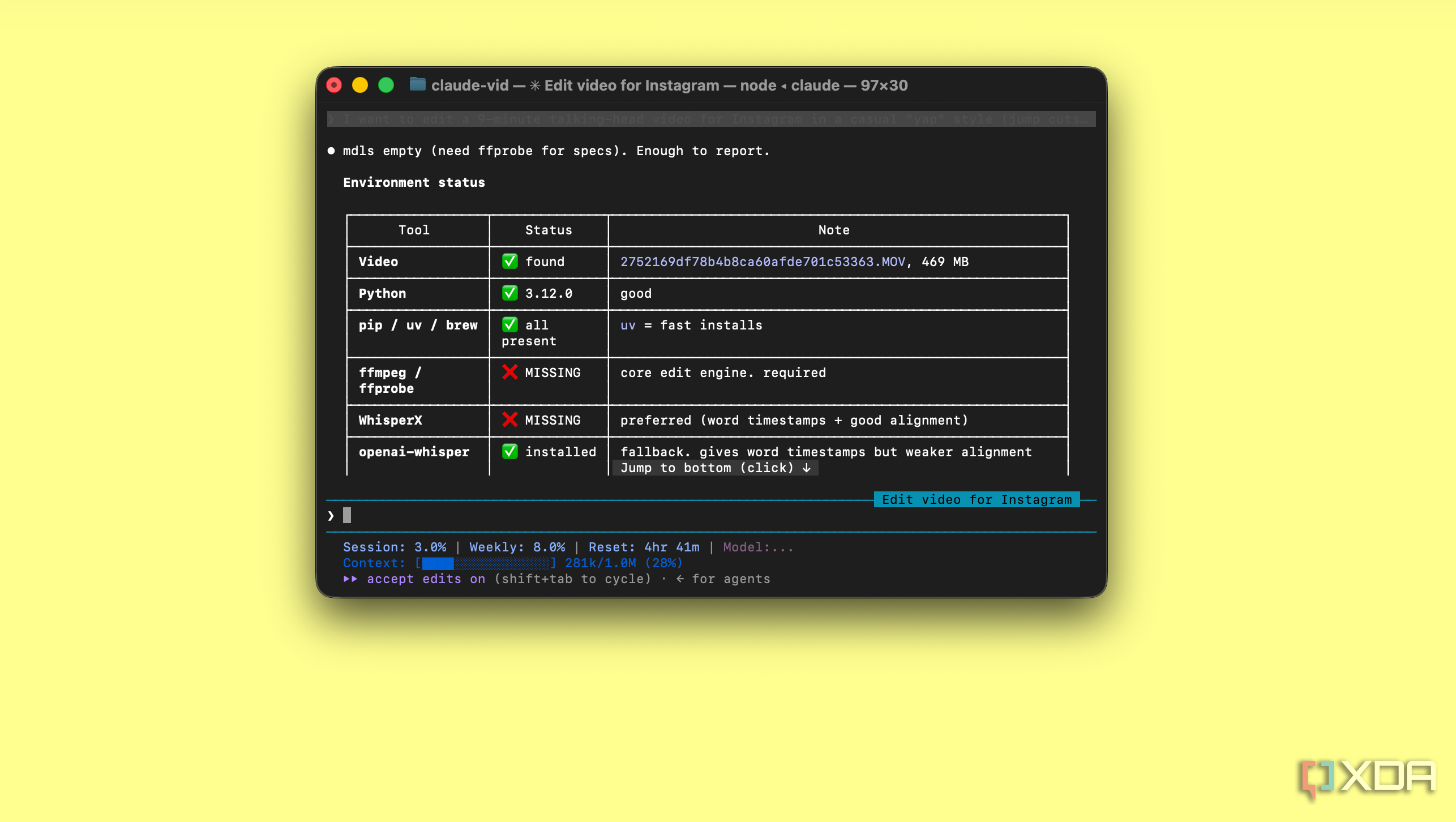Click the green checkmark in Video row
This screenshot has width=1456, height=822.
[x=509, y=261]
